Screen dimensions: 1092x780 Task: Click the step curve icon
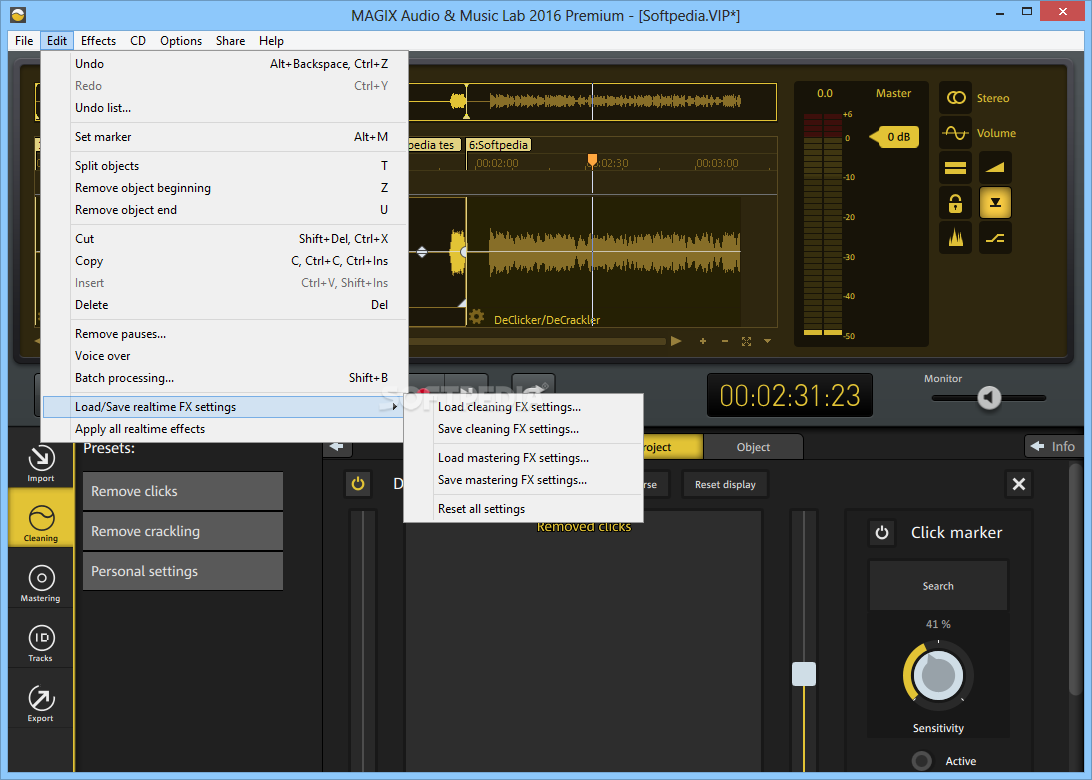995,238
